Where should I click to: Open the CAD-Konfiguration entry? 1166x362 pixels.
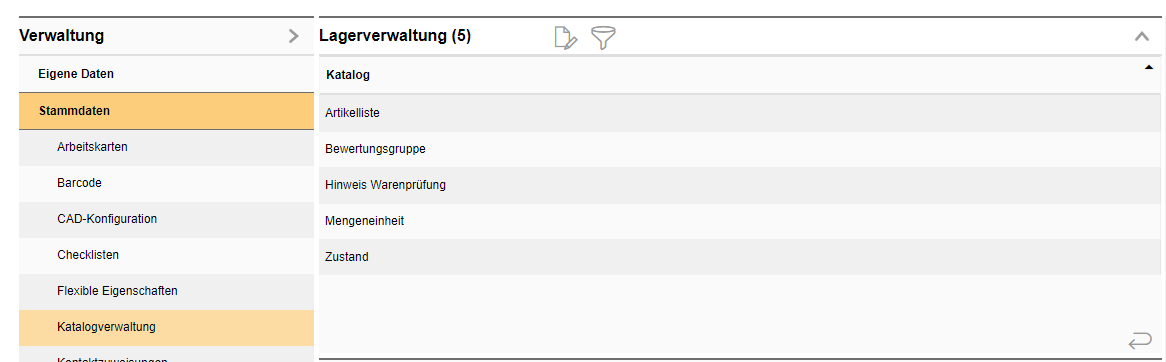pos(167,219)
